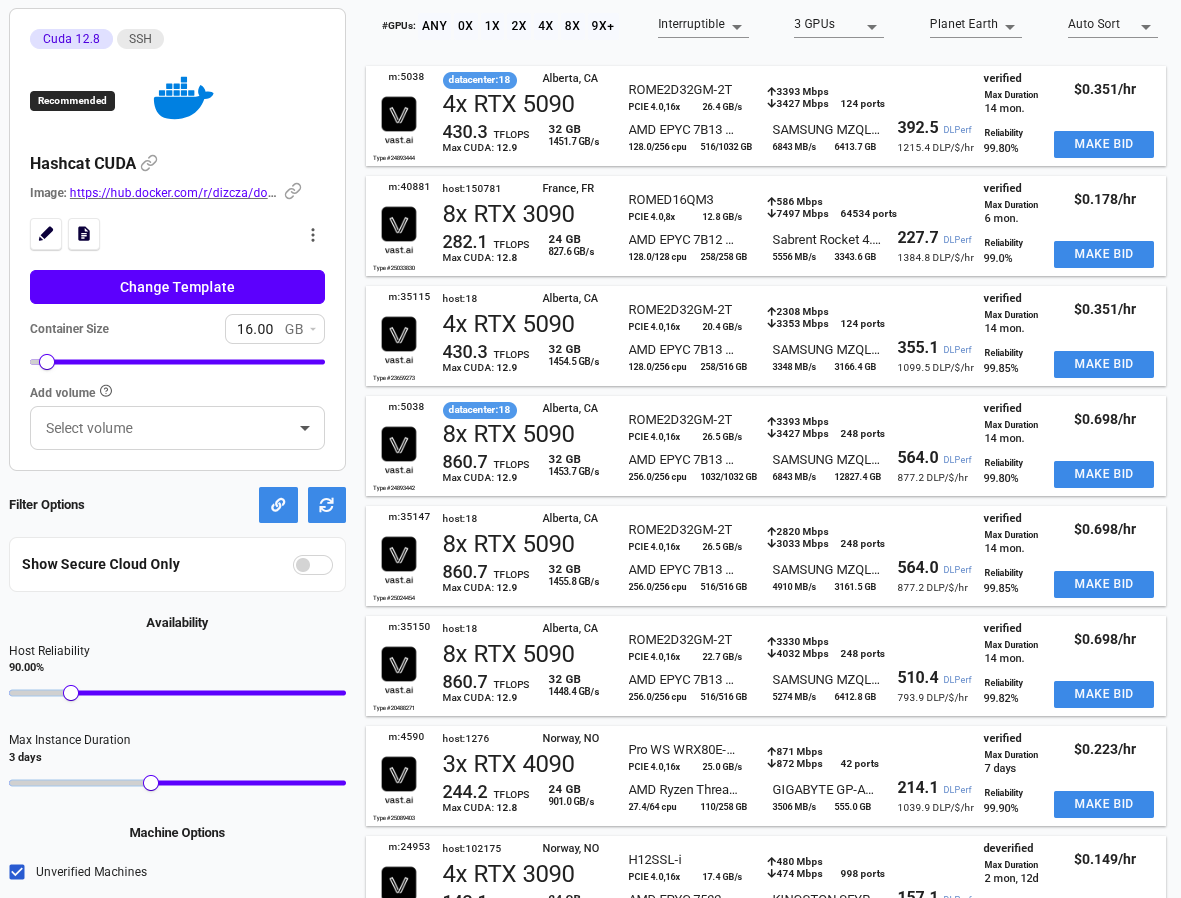
Task: Open the 3 GPUs dropdown
Action: 838,25
